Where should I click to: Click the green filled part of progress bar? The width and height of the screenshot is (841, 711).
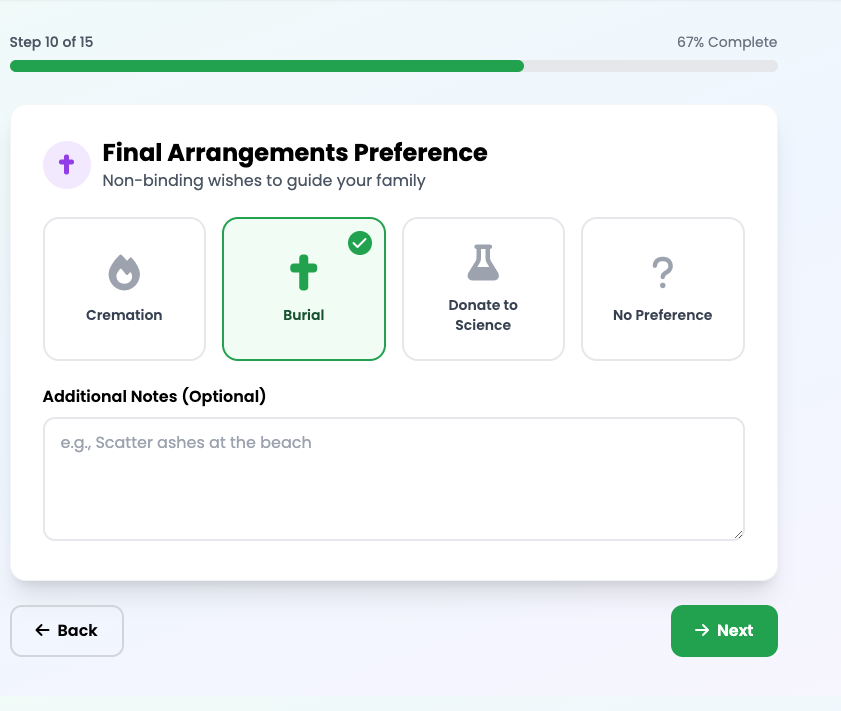[x=266, y=66]
